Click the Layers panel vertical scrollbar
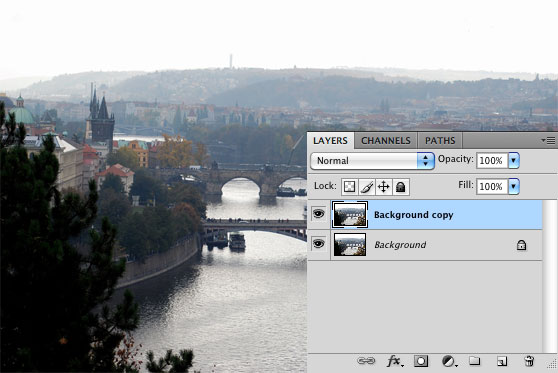 pos(549,276)
